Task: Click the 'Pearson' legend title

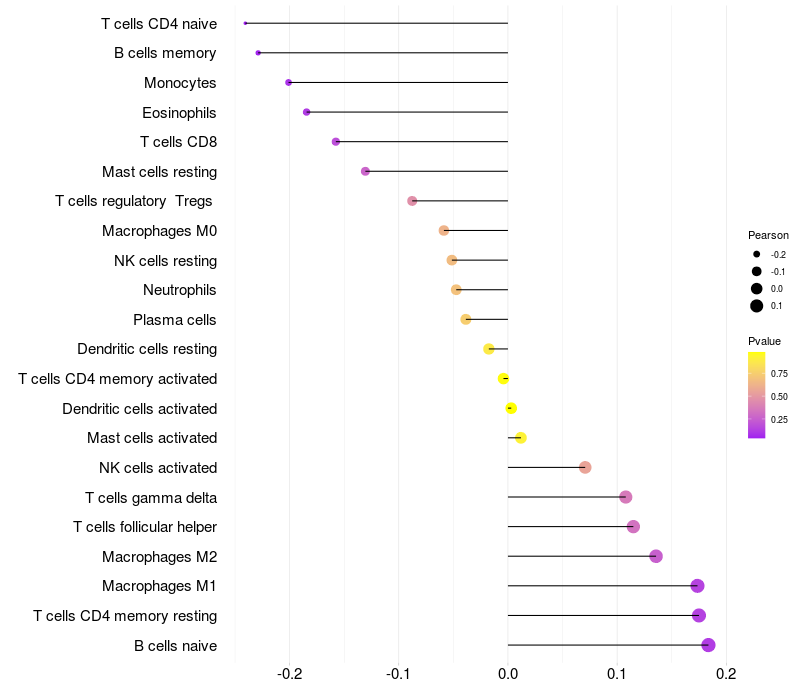Action: 768,235
